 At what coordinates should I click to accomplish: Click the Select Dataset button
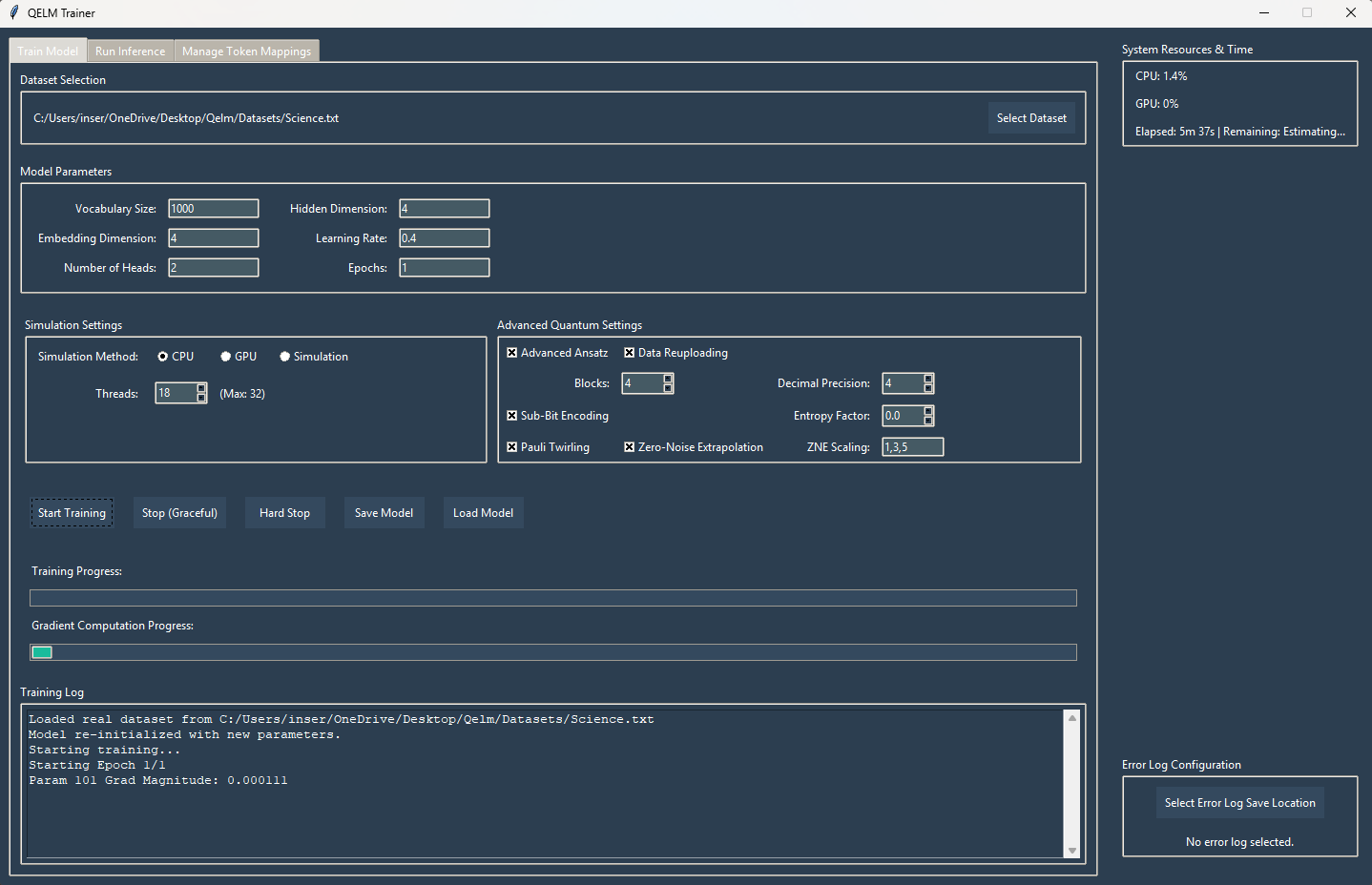1031,117
